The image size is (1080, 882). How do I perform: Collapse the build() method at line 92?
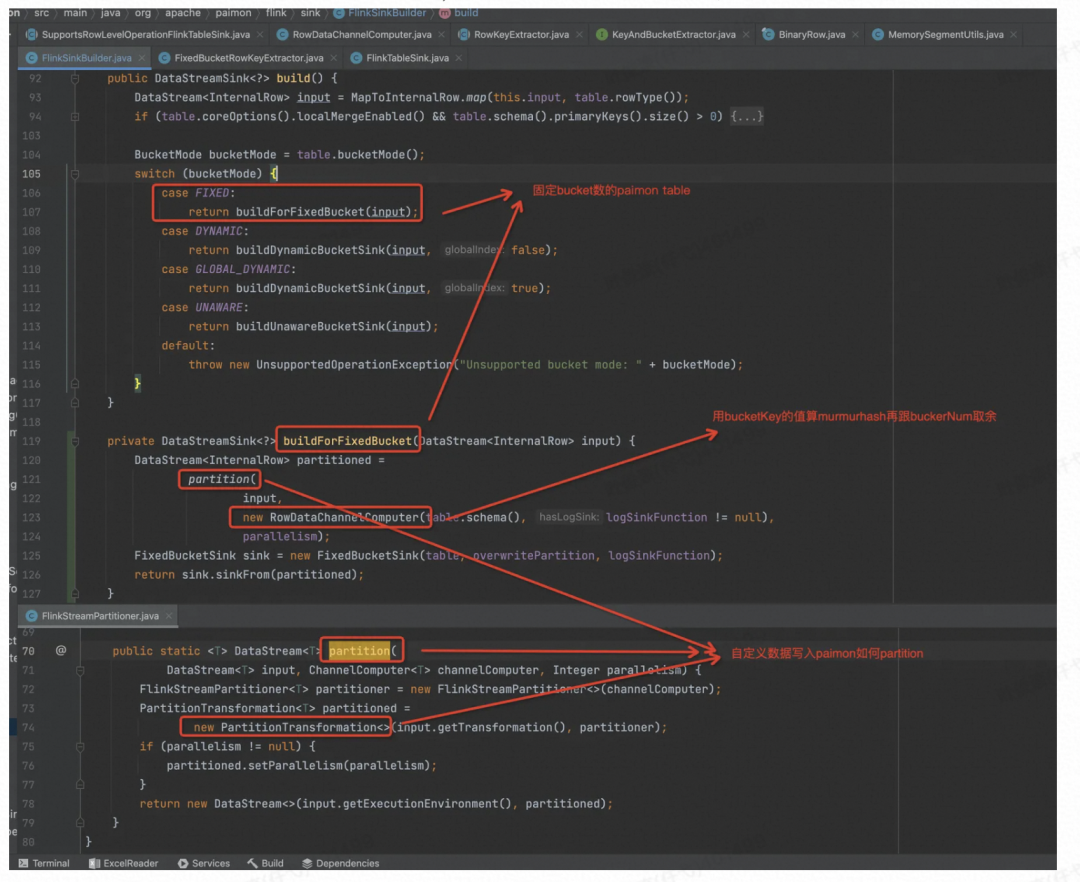[x=75, y=78]
